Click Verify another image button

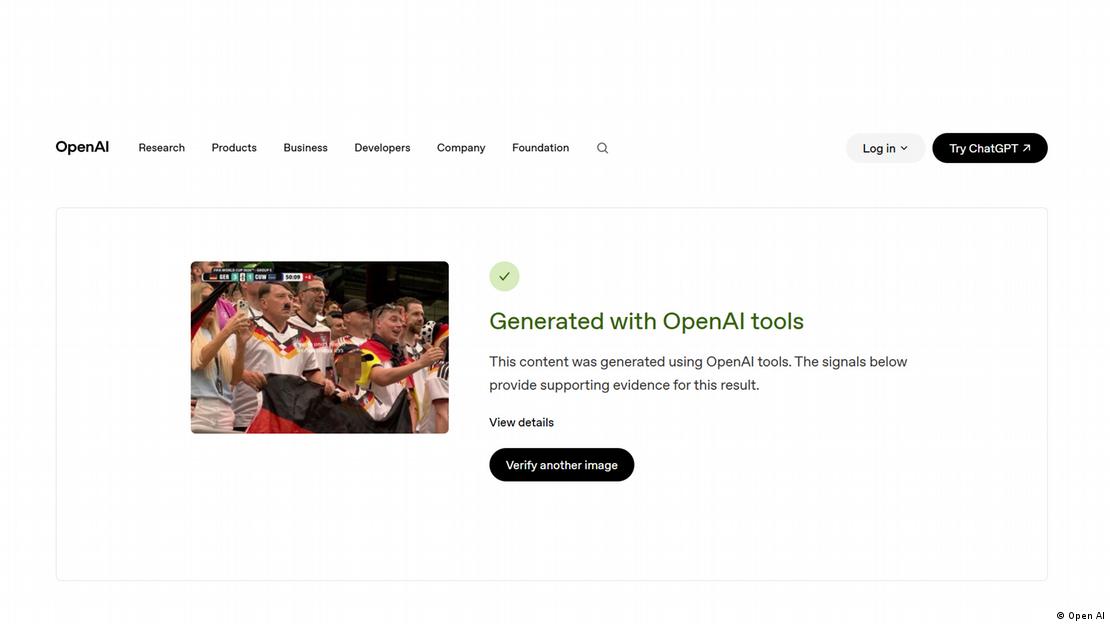point(561,465)
